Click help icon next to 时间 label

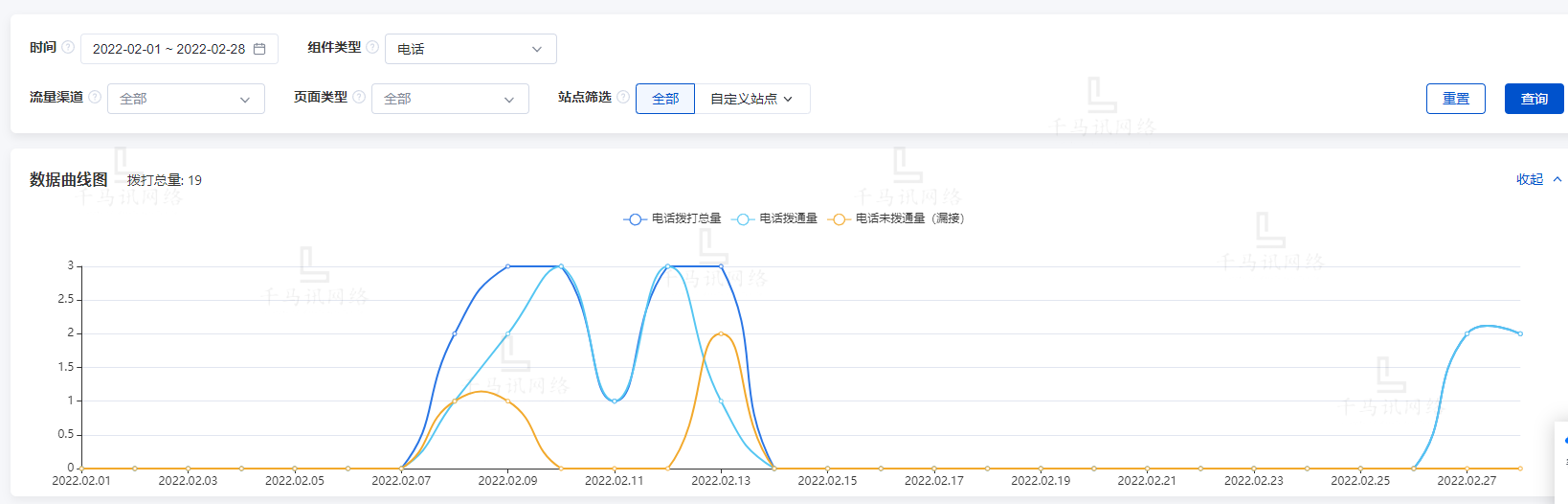point(68,47)
